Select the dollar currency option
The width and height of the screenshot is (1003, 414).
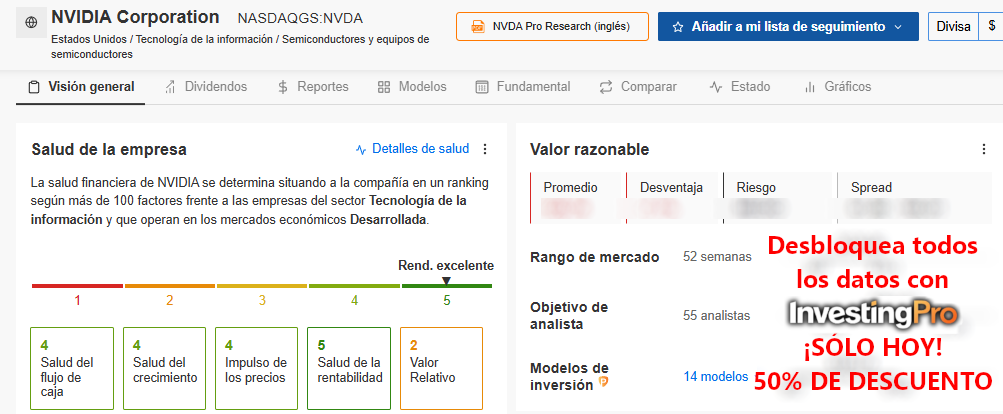(991, 27)
